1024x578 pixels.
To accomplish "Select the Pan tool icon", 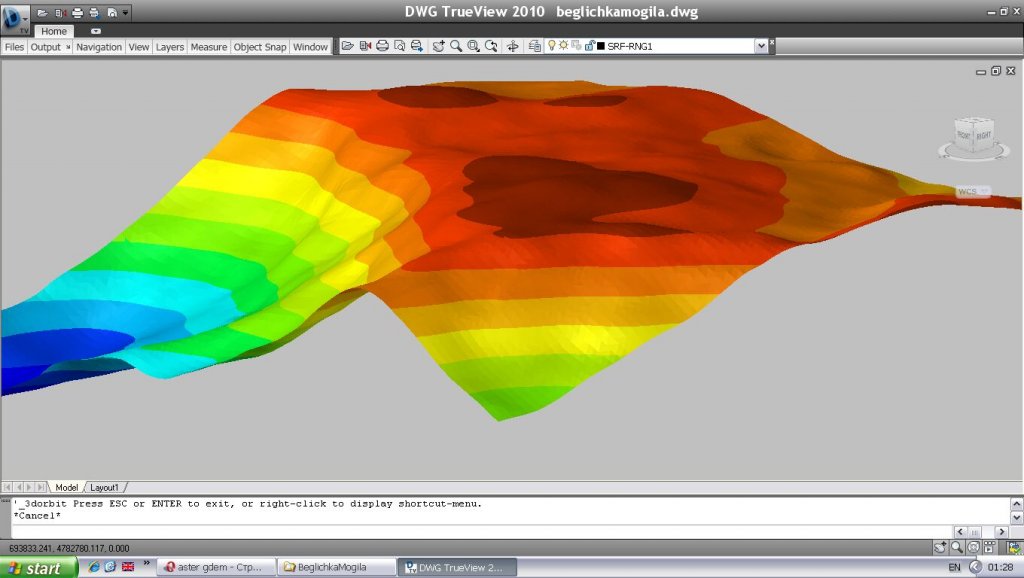I will (438, 46).
